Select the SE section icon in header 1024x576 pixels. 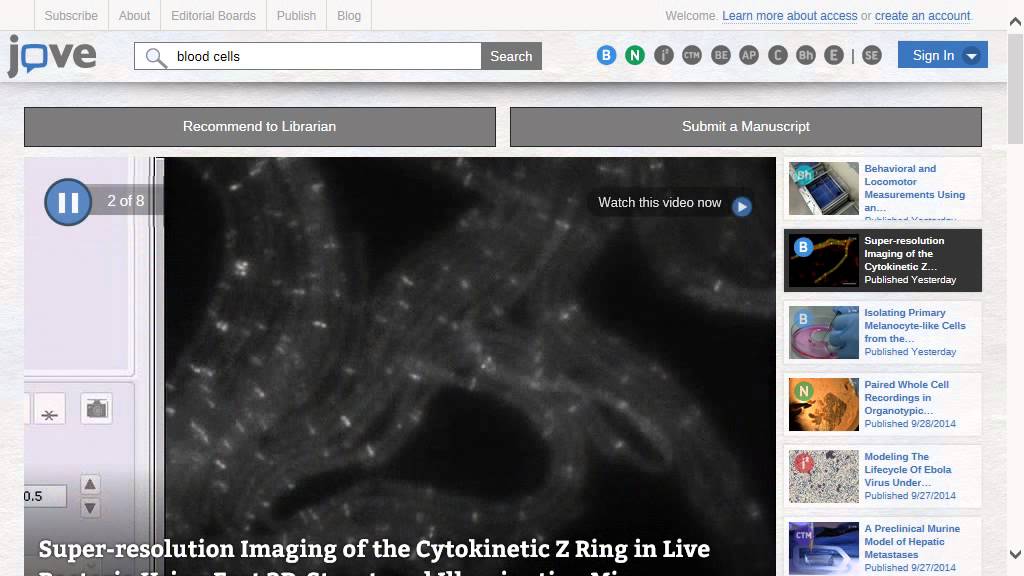[871, 56]
